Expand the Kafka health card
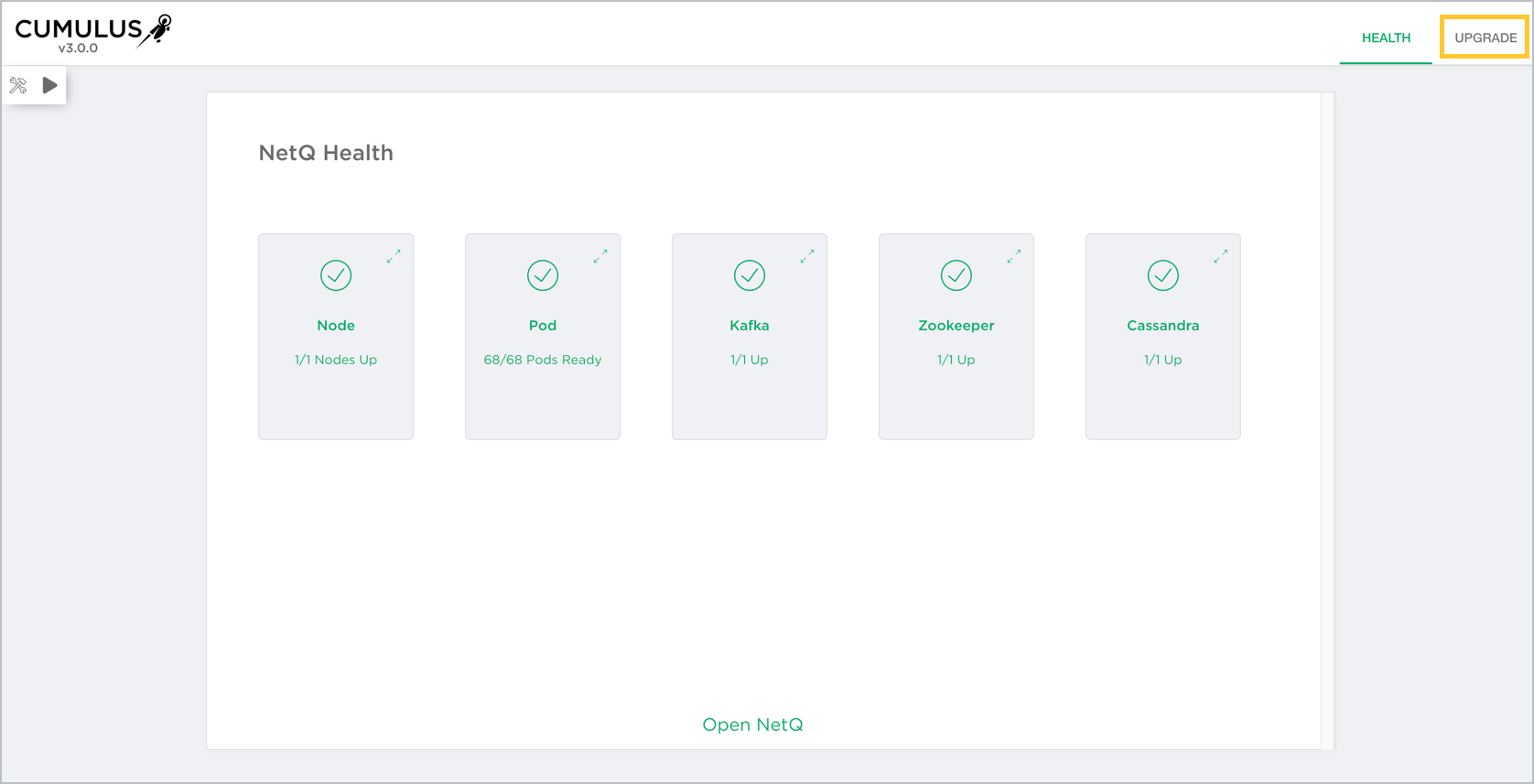This screenshot has height=784, width=1534. pyautogui.click(x=807, y=257)
